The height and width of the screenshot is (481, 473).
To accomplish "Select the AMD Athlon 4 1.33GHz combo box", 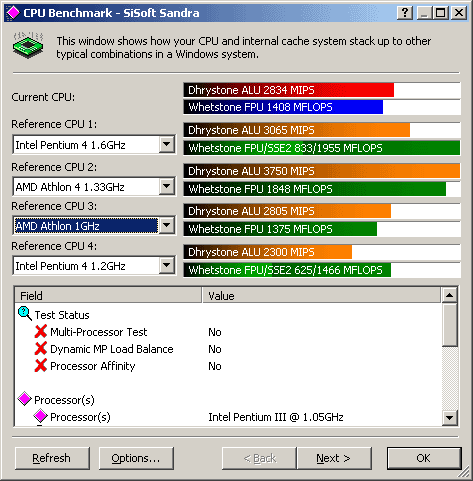I will [94, 186].
